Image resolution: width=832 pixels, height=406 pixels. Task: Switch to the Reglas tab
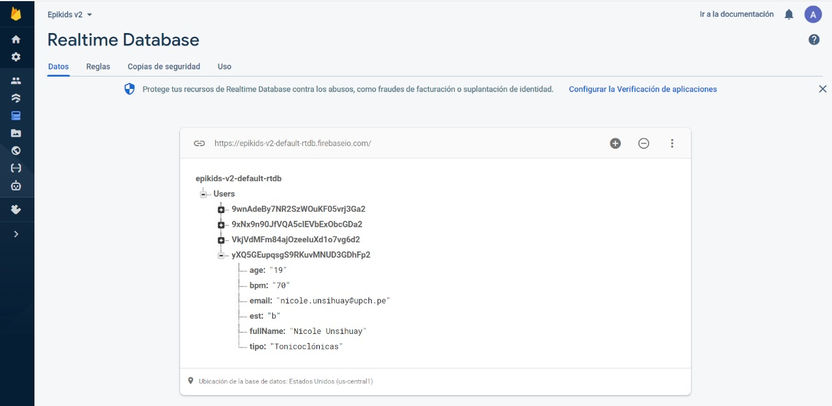(x=98, y=67)
